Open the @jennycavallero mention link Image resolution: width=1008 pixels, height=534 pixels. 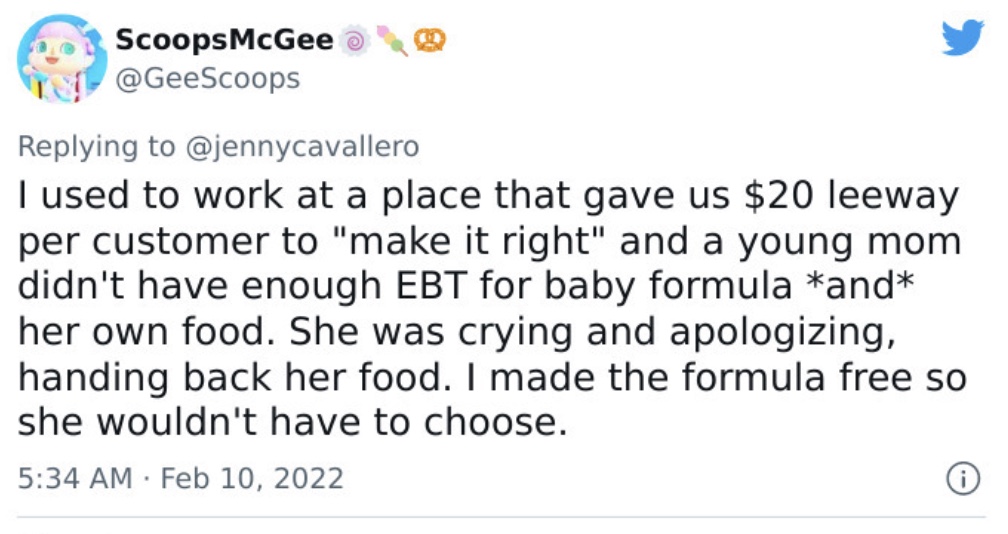click(302, 147)
